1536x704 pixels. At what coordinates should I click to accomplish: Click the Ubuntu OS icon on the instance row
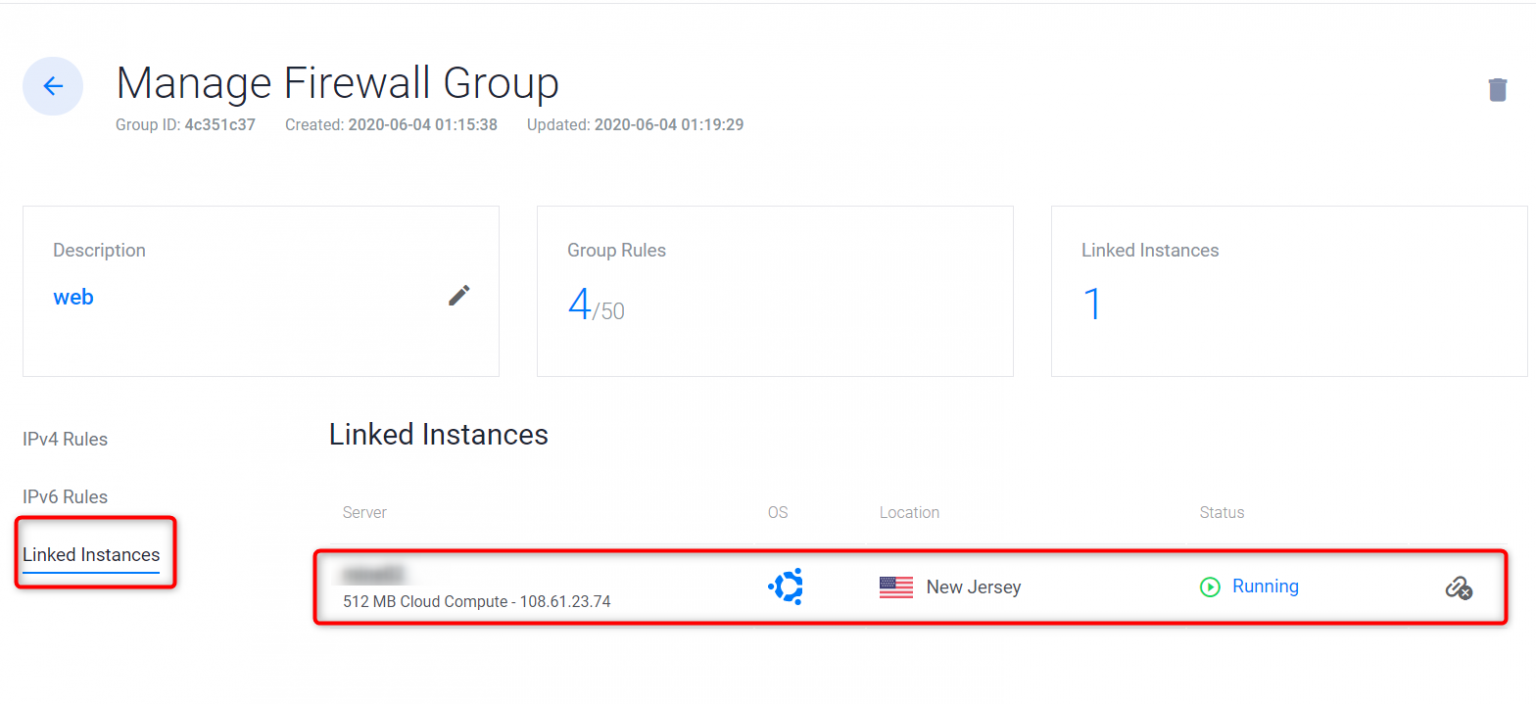coord(786,587)
